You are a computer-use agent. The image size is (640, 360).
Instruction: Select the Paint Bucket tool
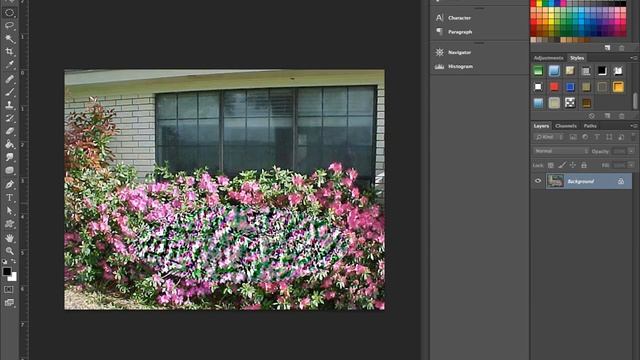pos(9,144)
